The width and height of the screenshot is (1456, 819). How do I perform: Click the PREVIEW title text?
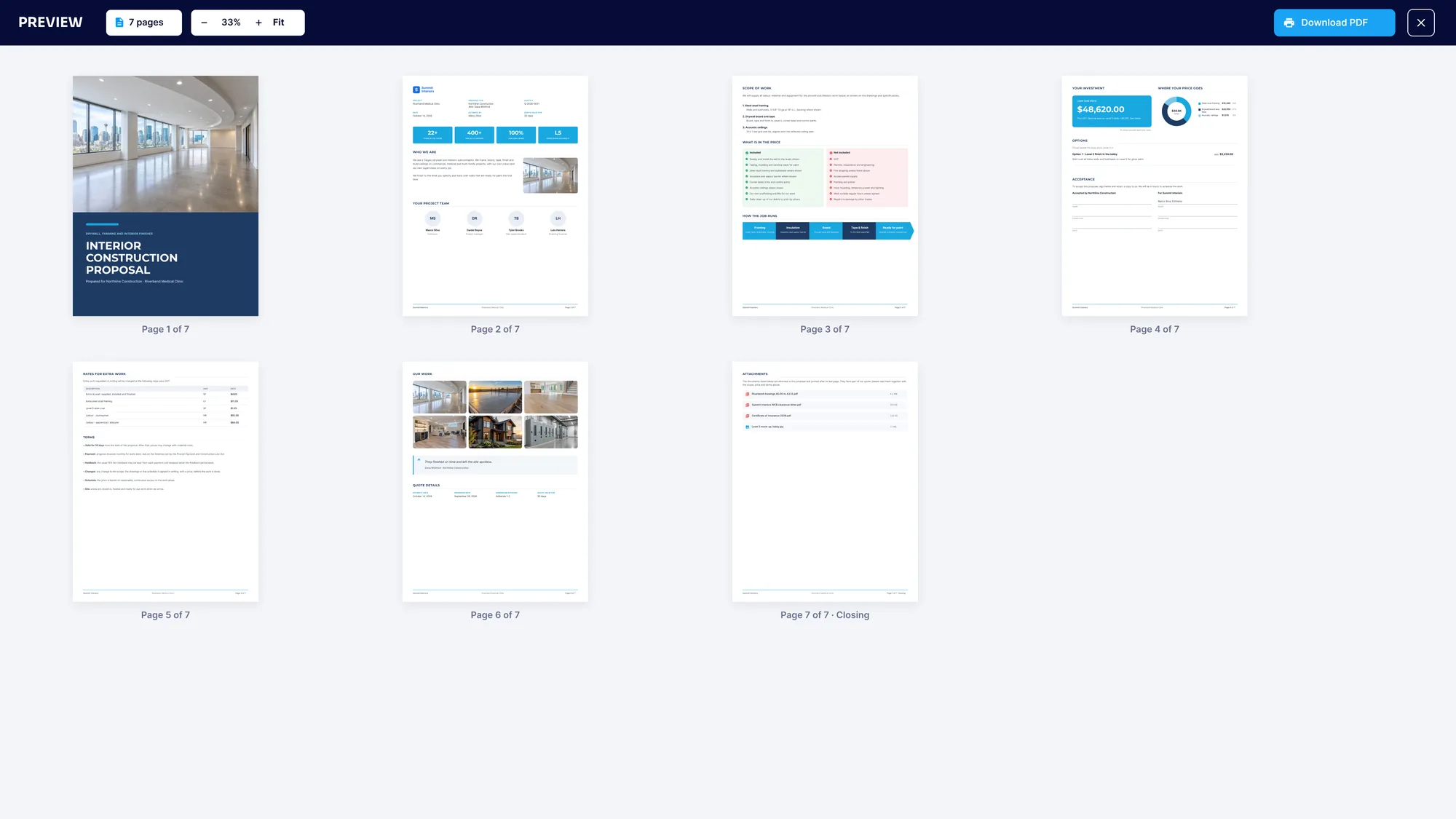50,23
